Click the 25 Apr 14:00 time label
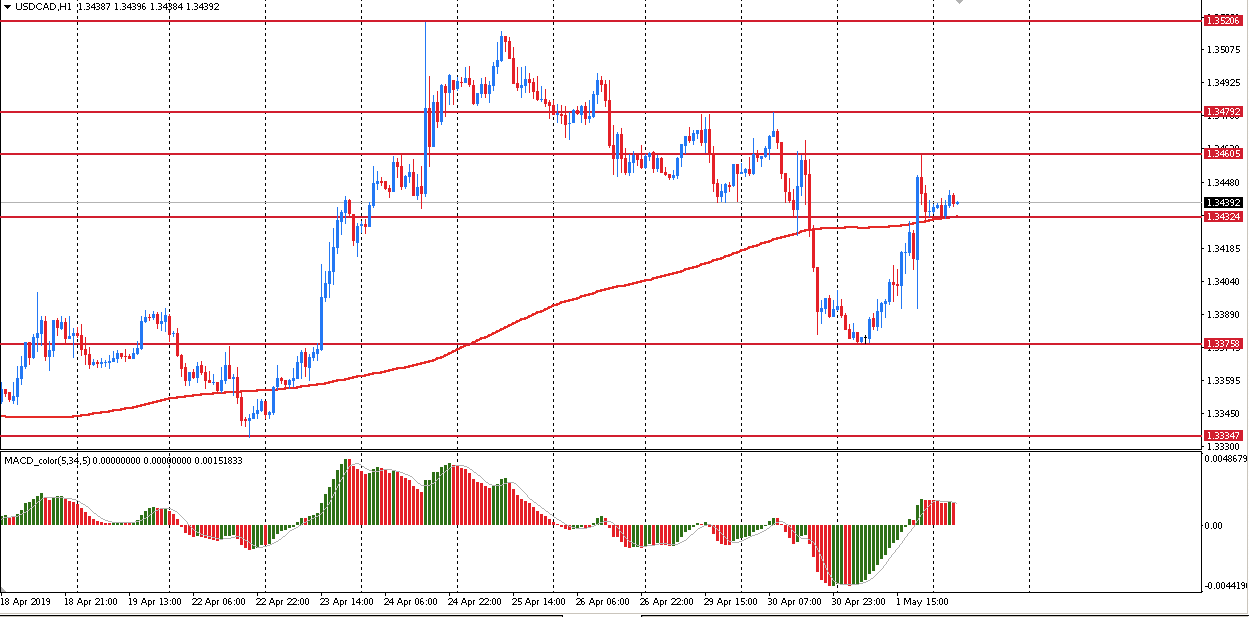The height and width of the screenshot is (617, 1249). pyautogui.click(x=539, y=602)
